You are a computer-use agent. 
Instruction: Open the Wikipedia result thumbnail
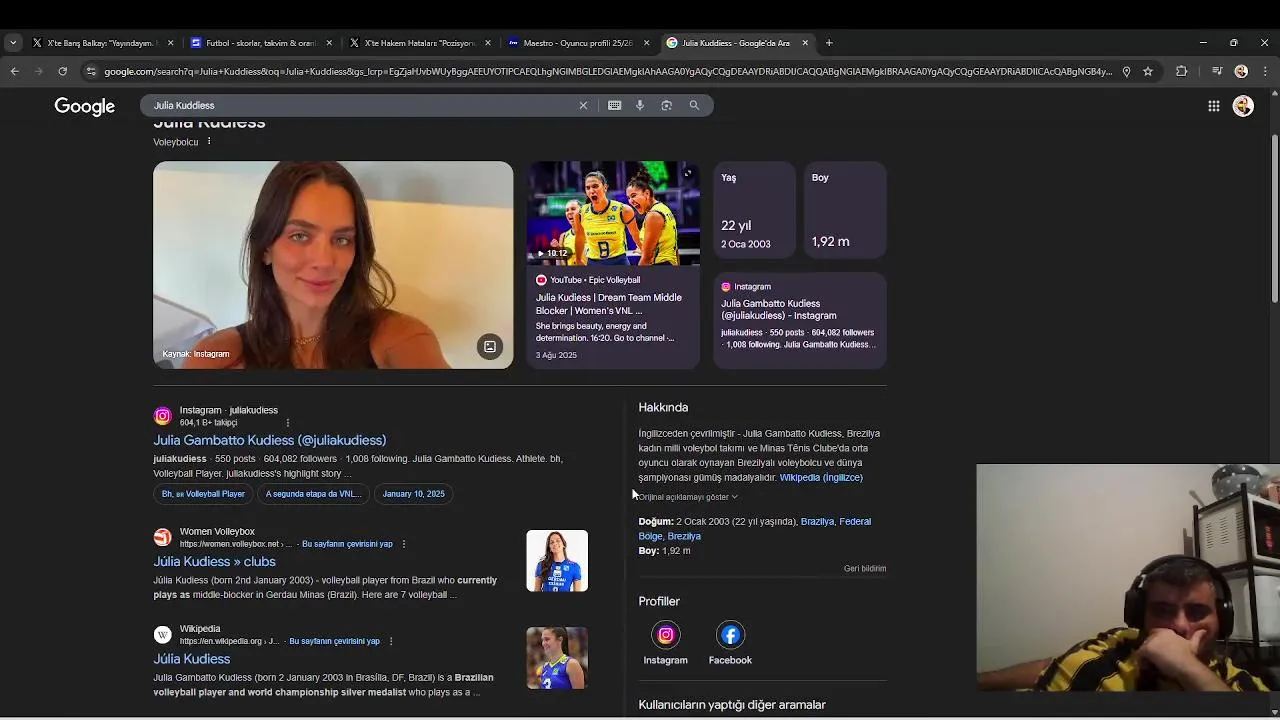(557, 658)
